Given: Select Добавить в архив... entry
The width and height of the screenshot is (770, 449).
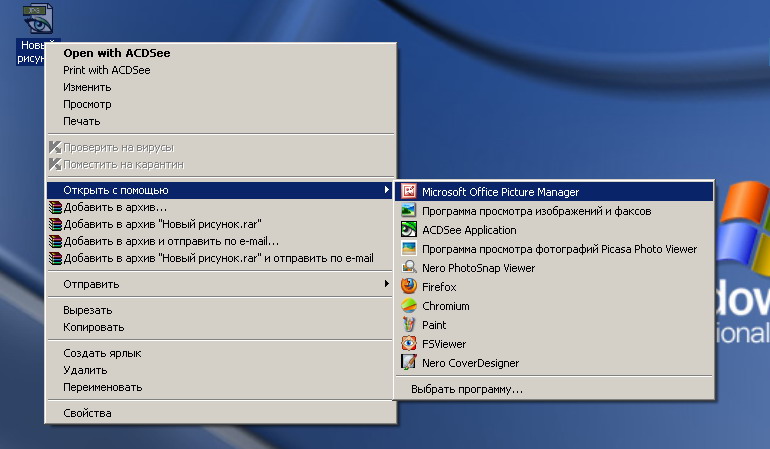Looking at the screenshot, I should [x=220, y=207].
